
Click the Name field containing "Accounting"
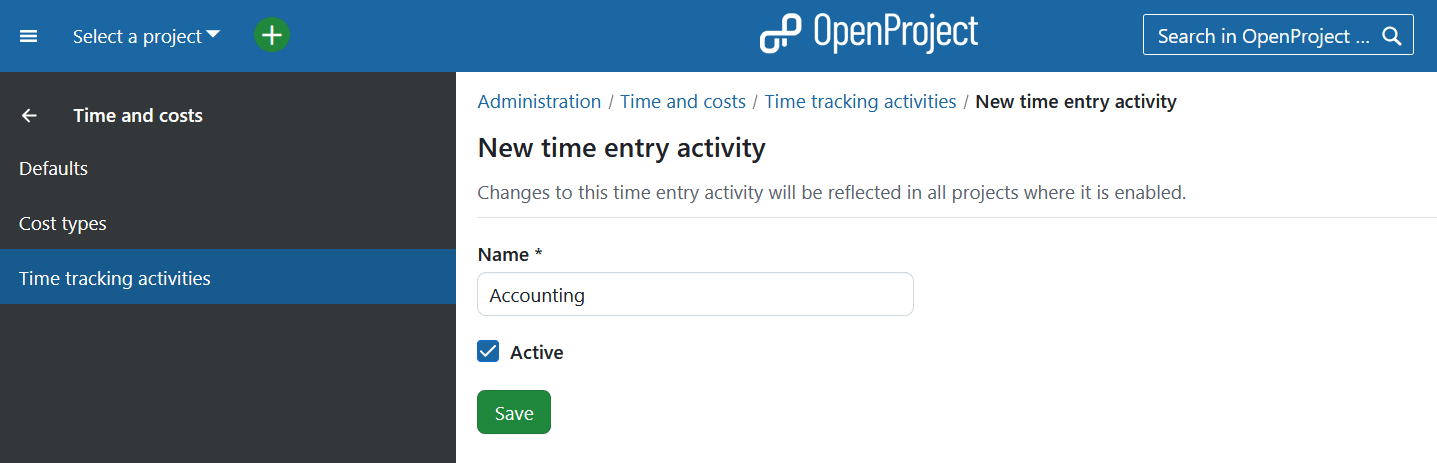click(695, 295)
